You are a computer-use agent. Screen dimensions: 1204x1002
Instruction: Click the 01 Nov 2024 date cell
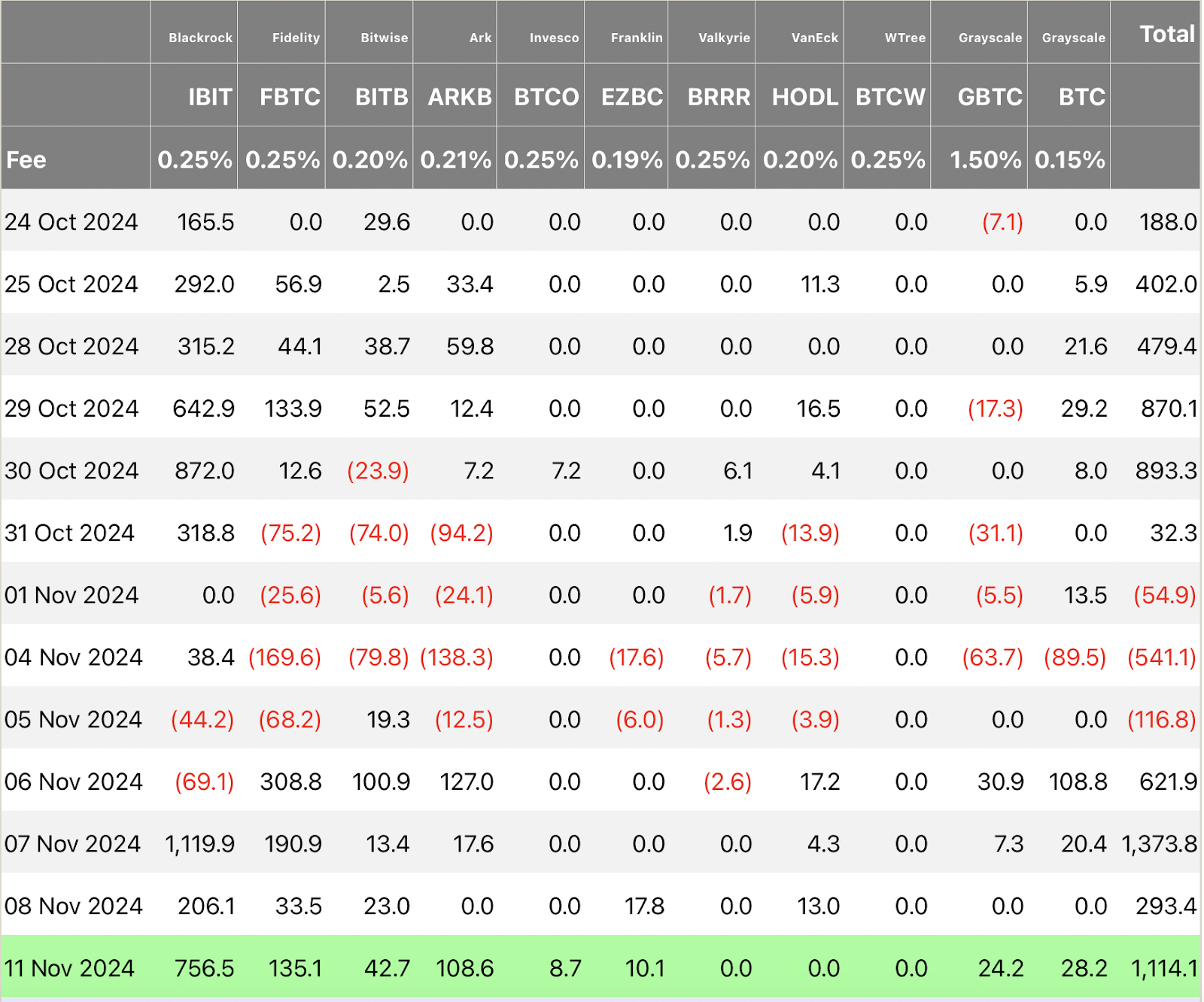click(x=71, y=595)
